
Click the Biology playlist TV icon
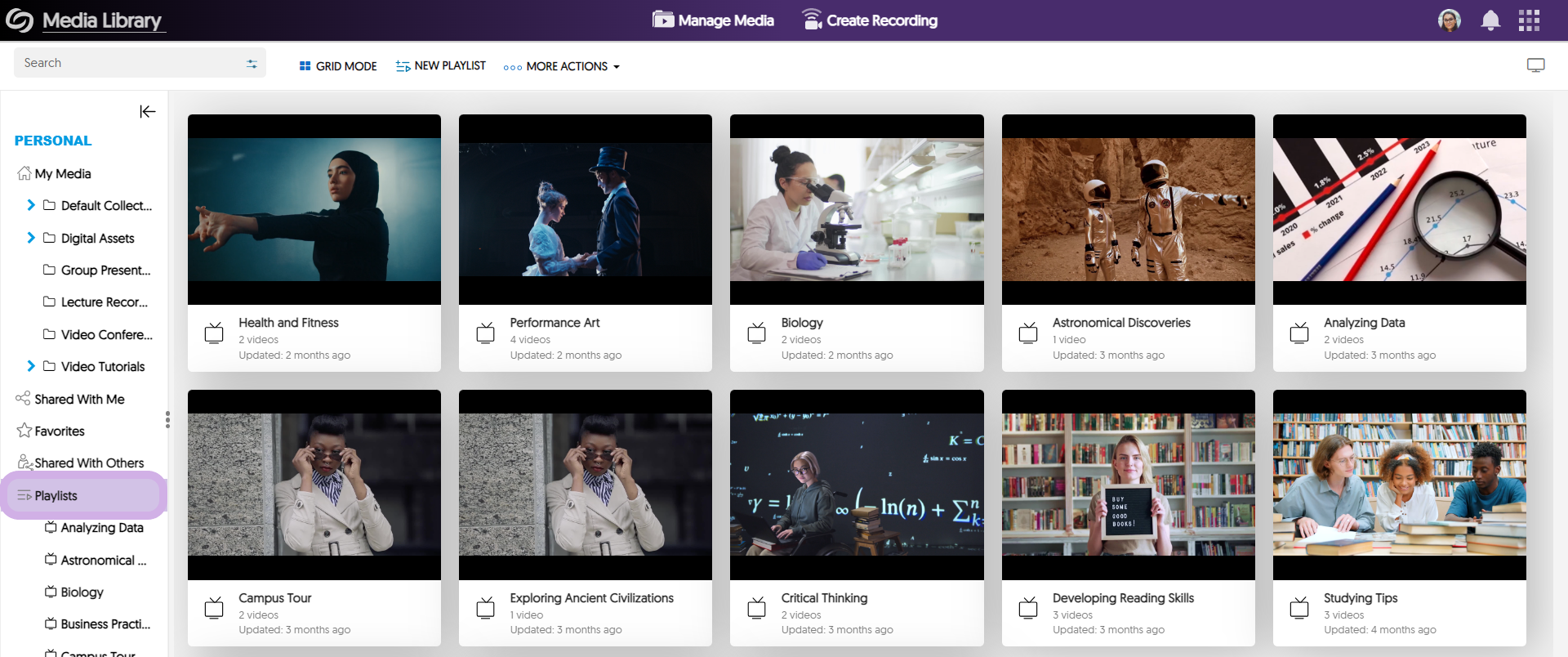tap(756, 333)
